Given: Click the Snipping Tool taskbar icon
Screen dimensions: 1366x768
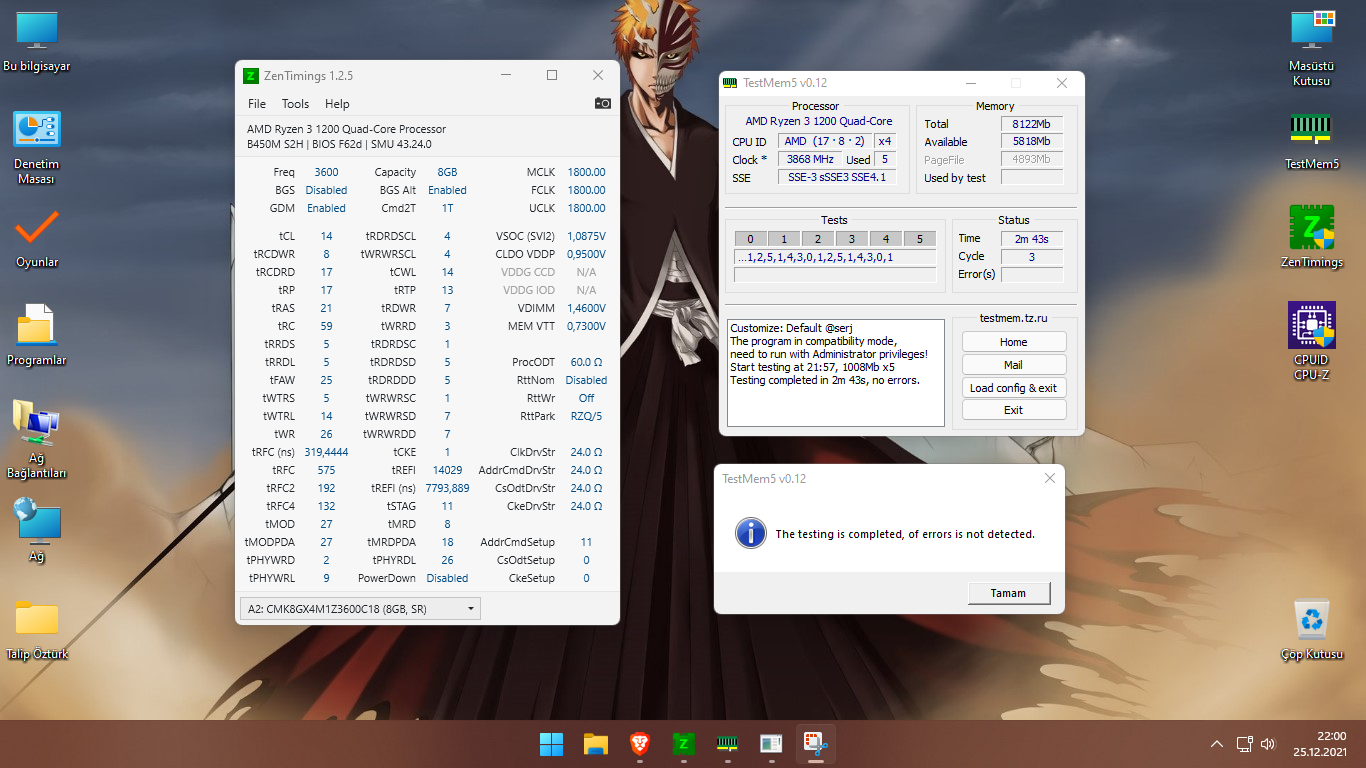Looking at the screenshot, I should coord(816,744).
